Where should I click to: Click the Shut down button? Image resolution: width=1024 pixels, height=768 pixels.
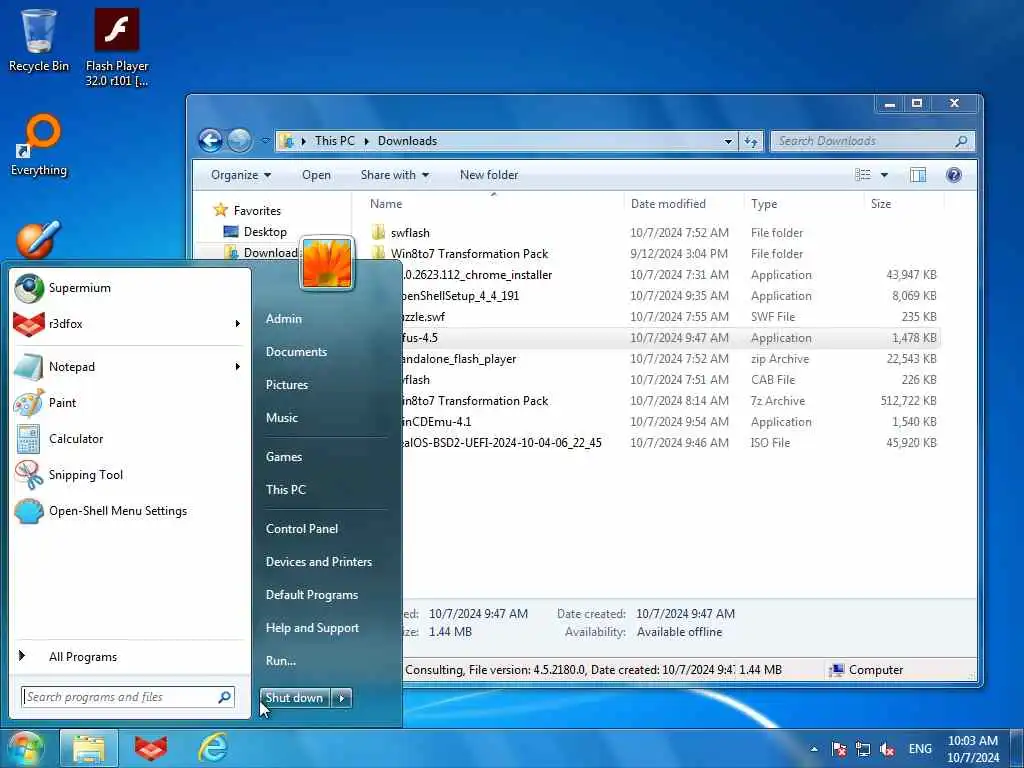pyautogui.click(x=295, y=698)
